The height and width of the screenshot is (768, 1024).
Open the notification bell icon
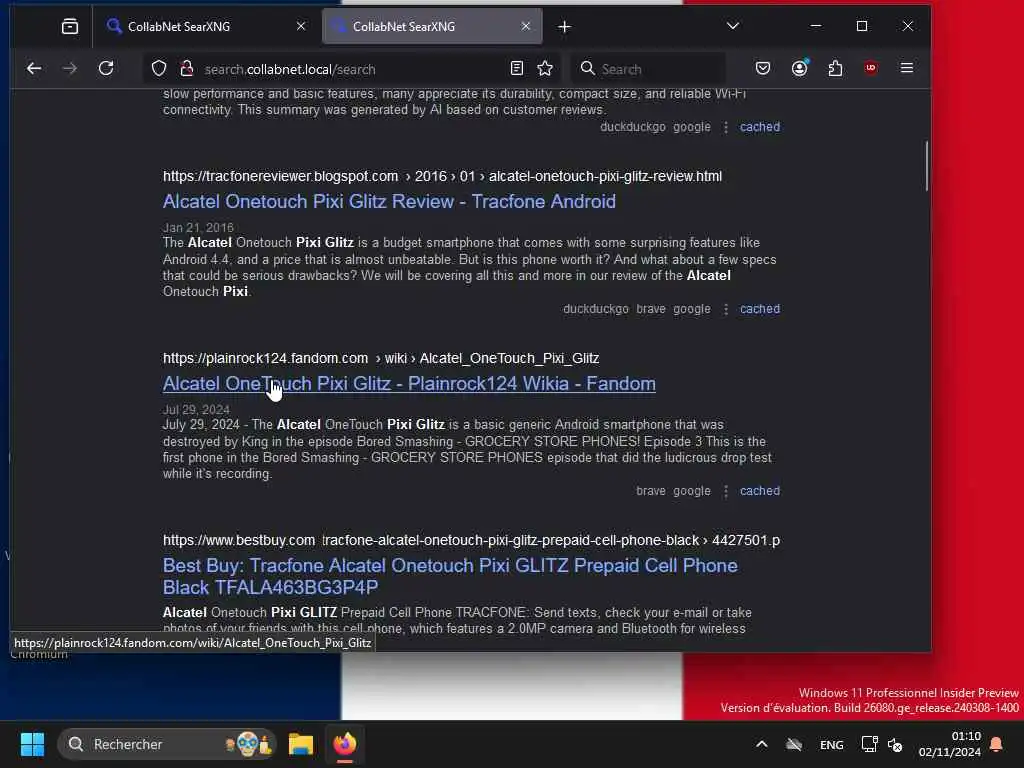(996, 744)
